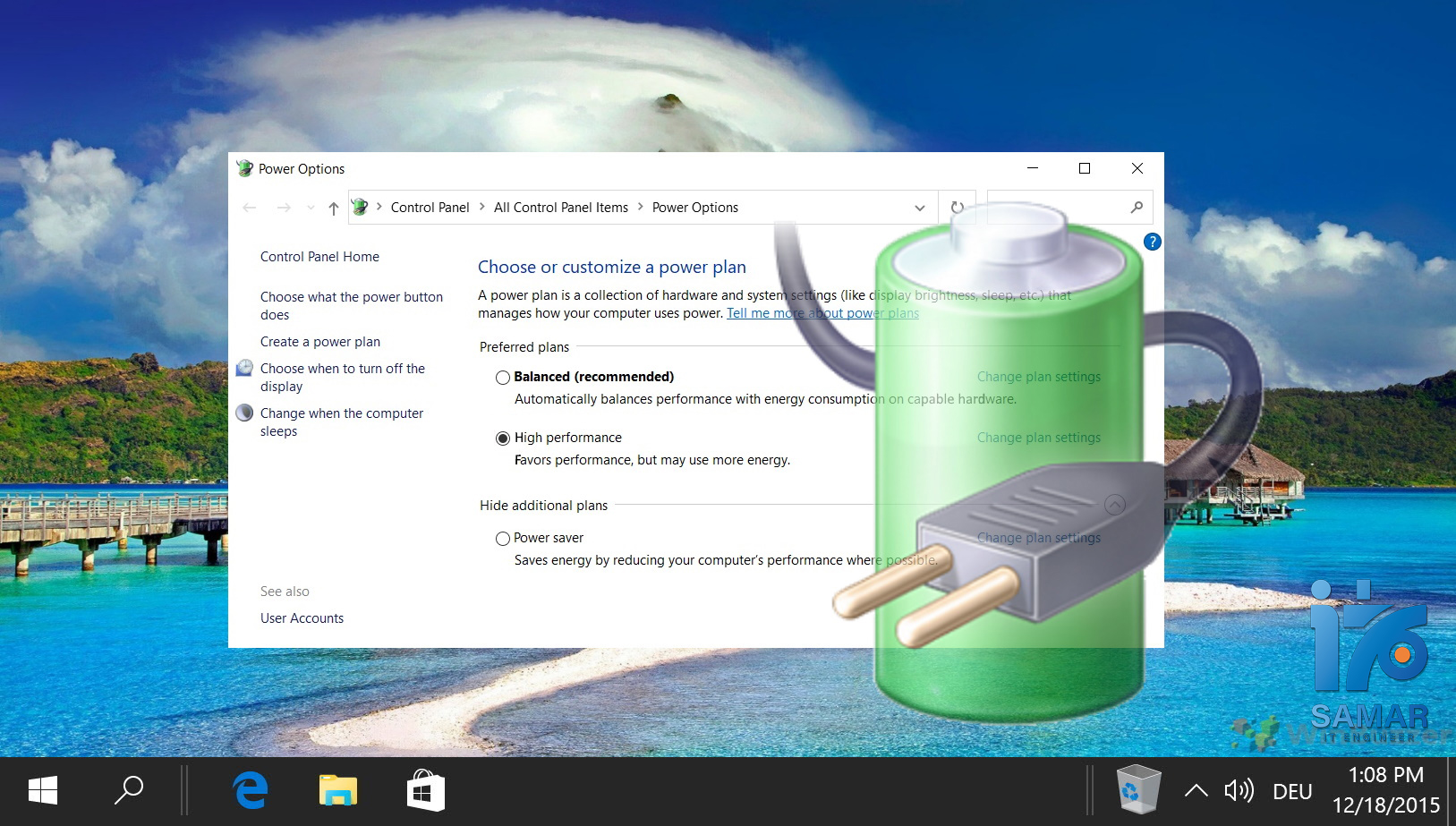Open Microsoft Edge from the taskbar
The width and height of the screenshot is (1456, 826).
pos(251,791)
